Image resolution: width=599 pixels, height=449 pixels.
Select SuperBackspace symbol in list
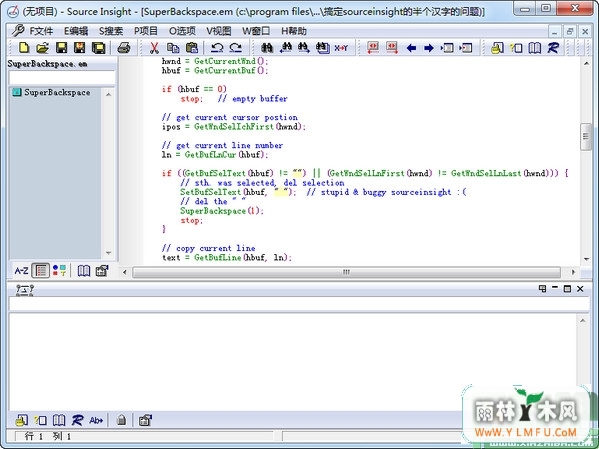pyautogui.click(x=57, y=92)
